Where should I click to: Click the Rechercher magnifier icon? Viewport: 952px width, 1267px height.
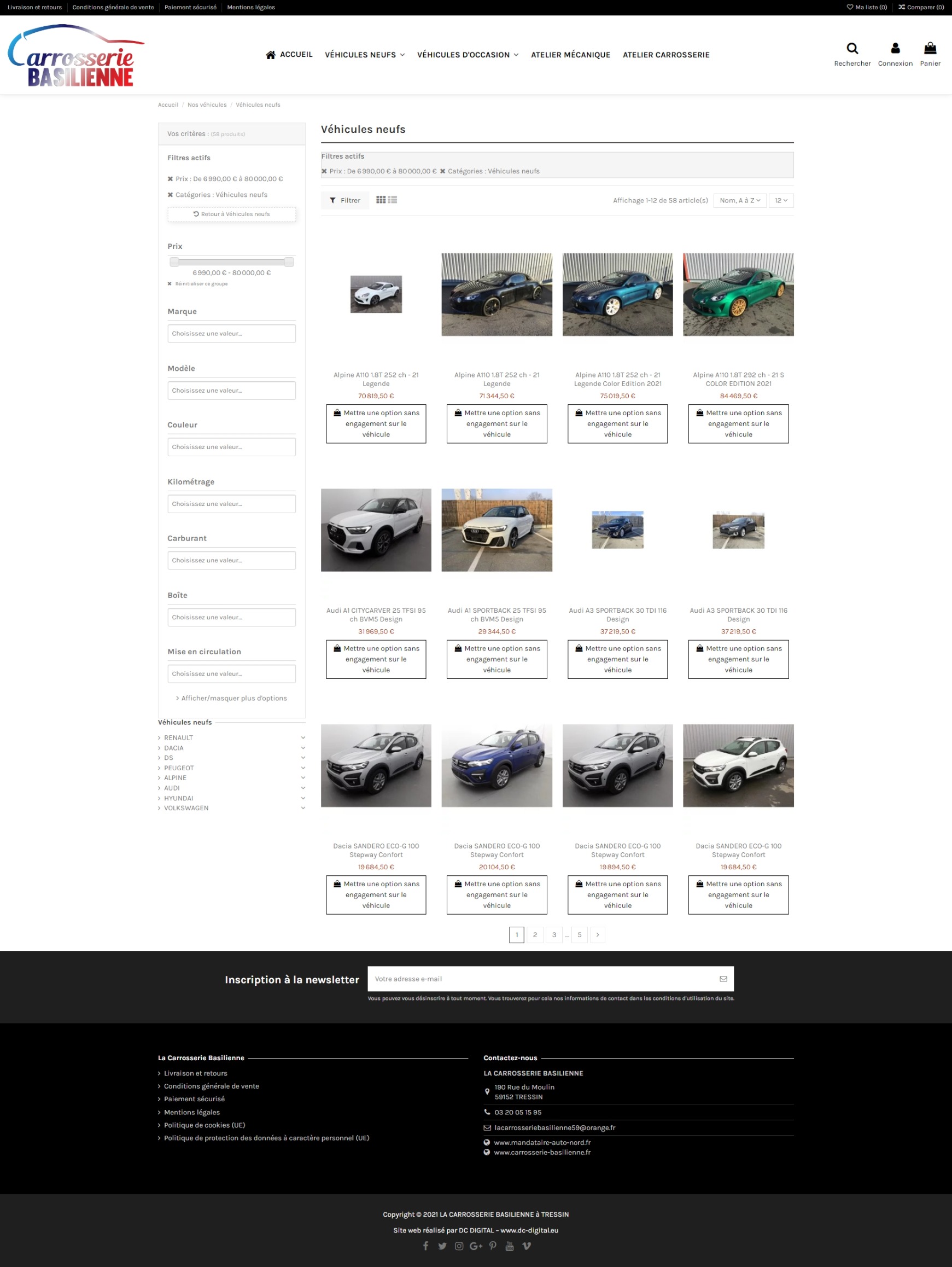click(x=852, y=49)
